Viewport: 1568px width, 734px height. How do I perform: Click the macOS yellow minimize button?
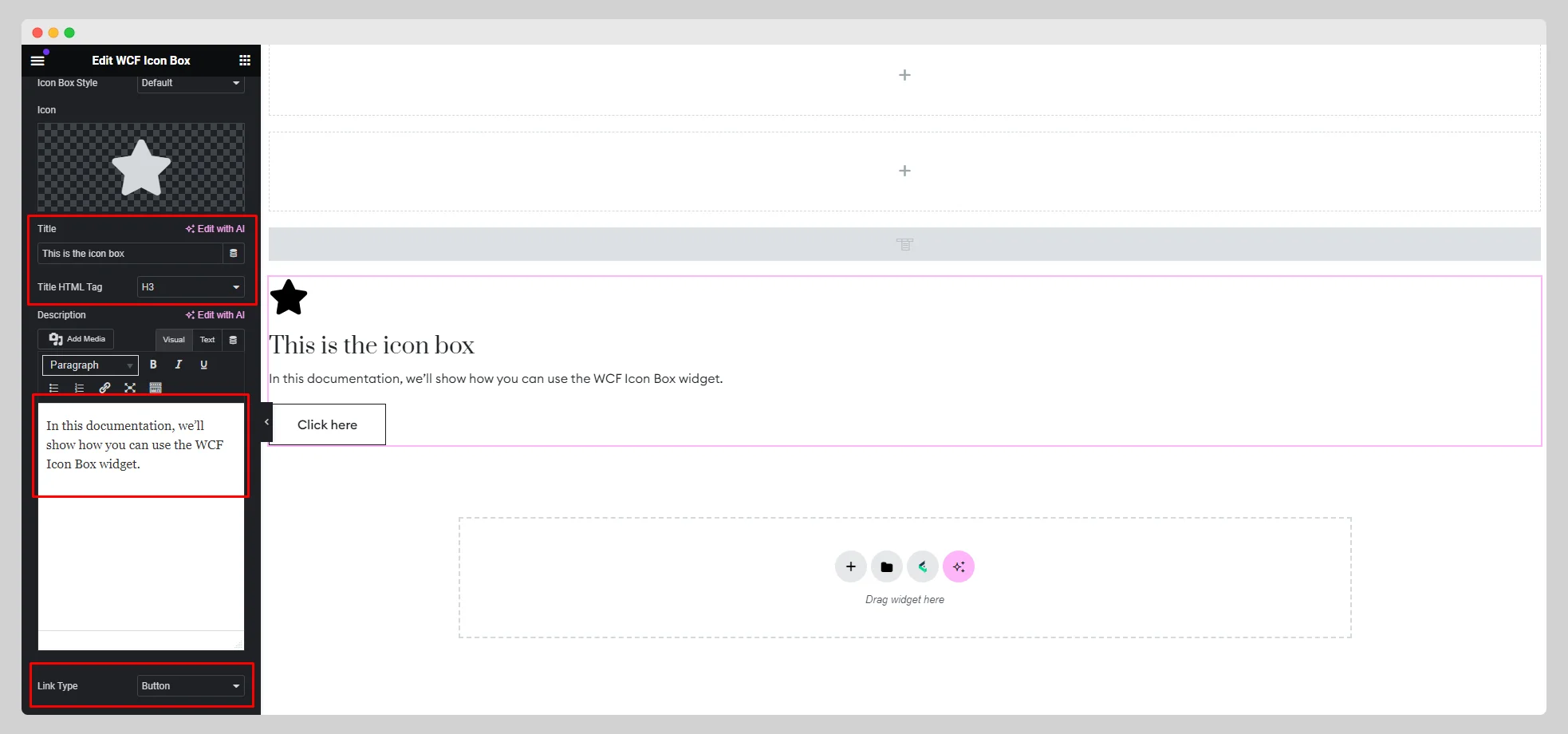(x=53, y=33)
